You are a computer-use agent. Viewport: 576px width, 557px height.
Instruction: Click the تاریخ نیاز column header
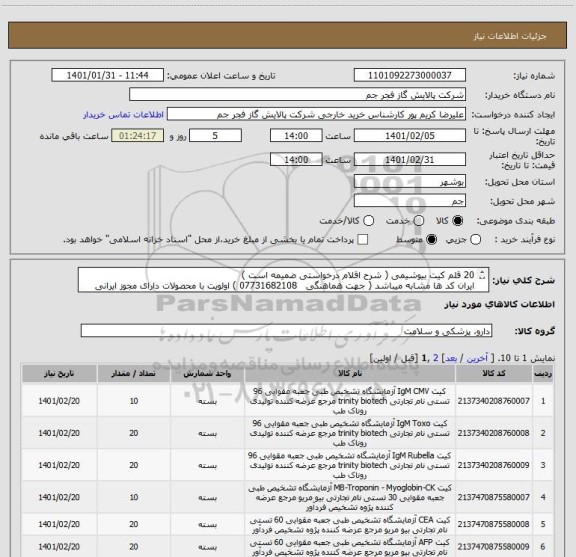[59, 374]
